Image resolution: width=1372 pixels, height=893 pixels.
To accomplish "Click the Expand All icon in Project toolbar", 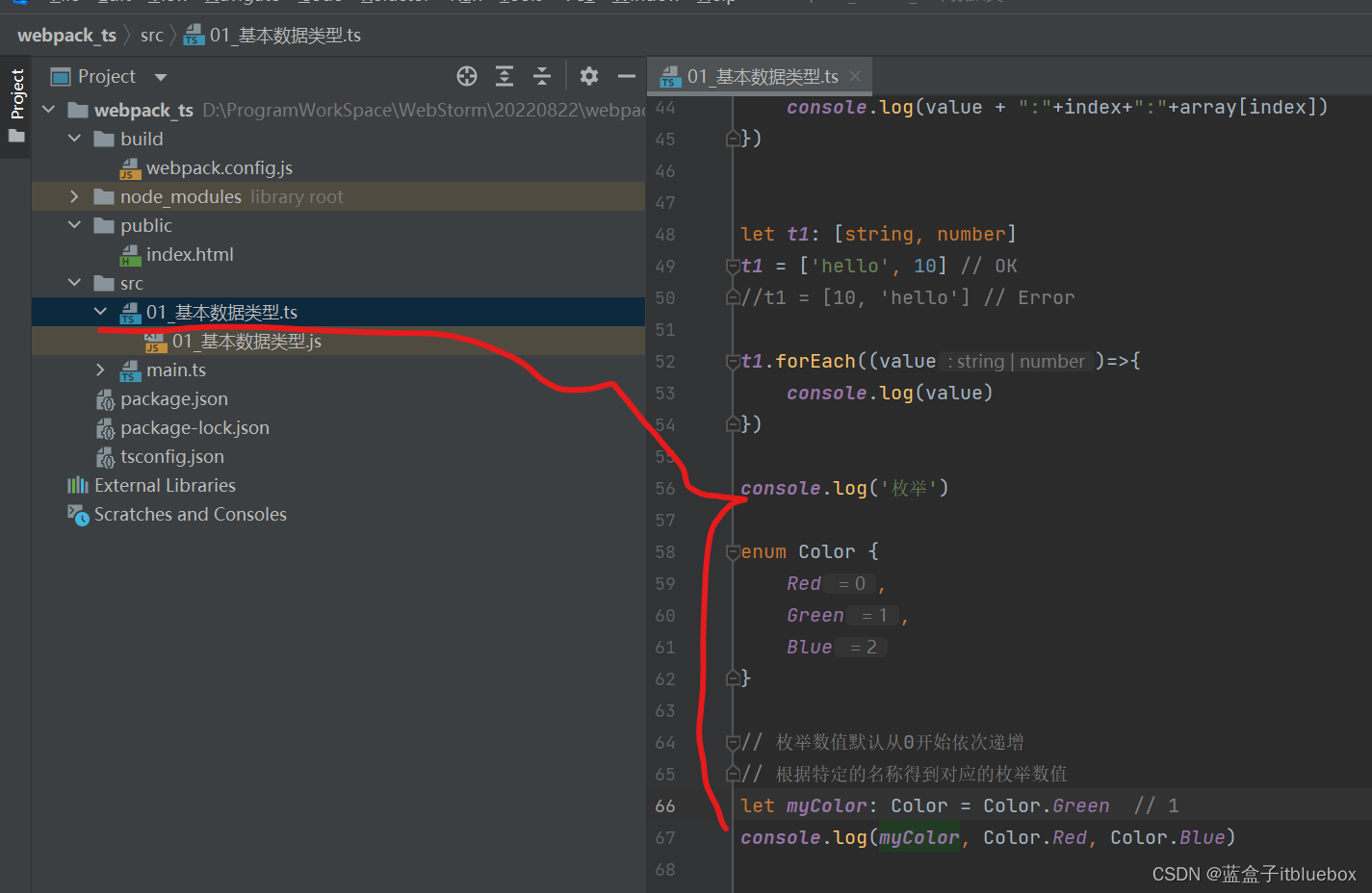I will [x=505, y=76].
